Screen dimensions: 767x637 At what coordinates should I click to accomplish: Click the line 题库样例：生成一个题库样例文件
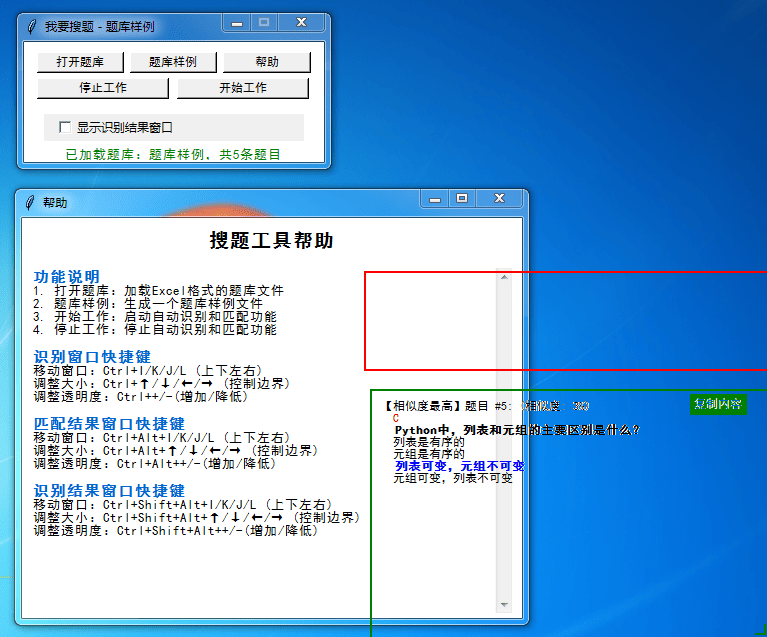coord(148,303)
